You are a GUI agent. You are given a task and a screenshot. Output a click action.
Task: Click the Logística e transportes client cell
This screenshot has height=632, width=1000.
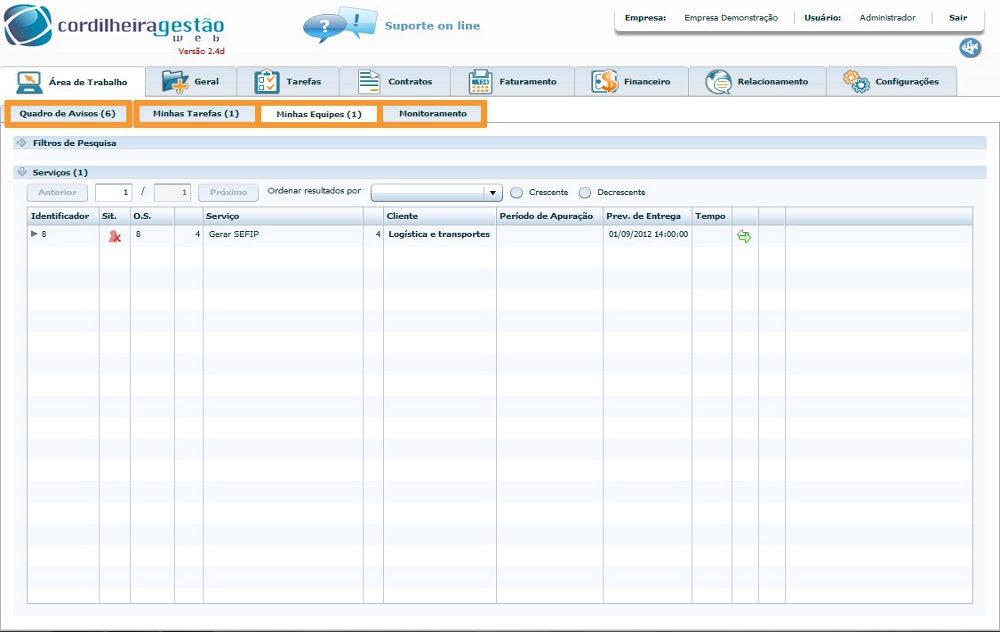(x=439, y=235)
